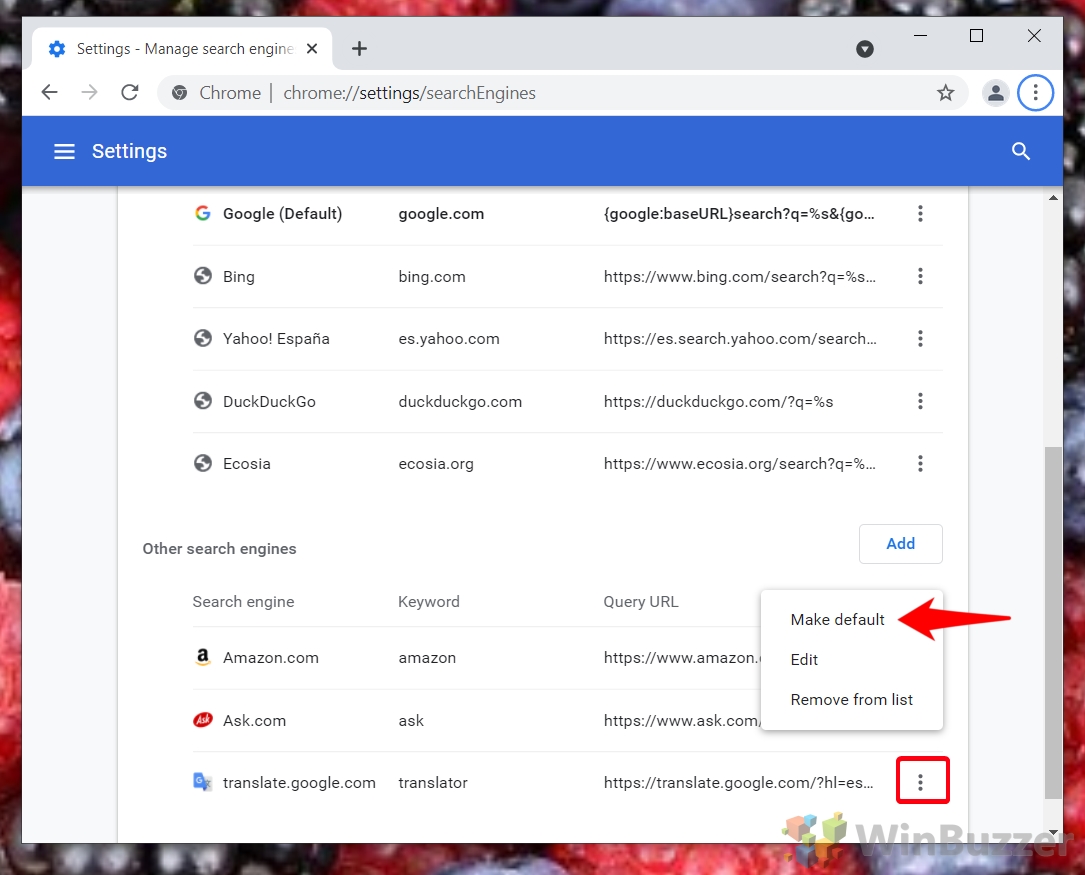Click the globe icon beside Ecosia

pyautogui.click(x=202, y=463)
